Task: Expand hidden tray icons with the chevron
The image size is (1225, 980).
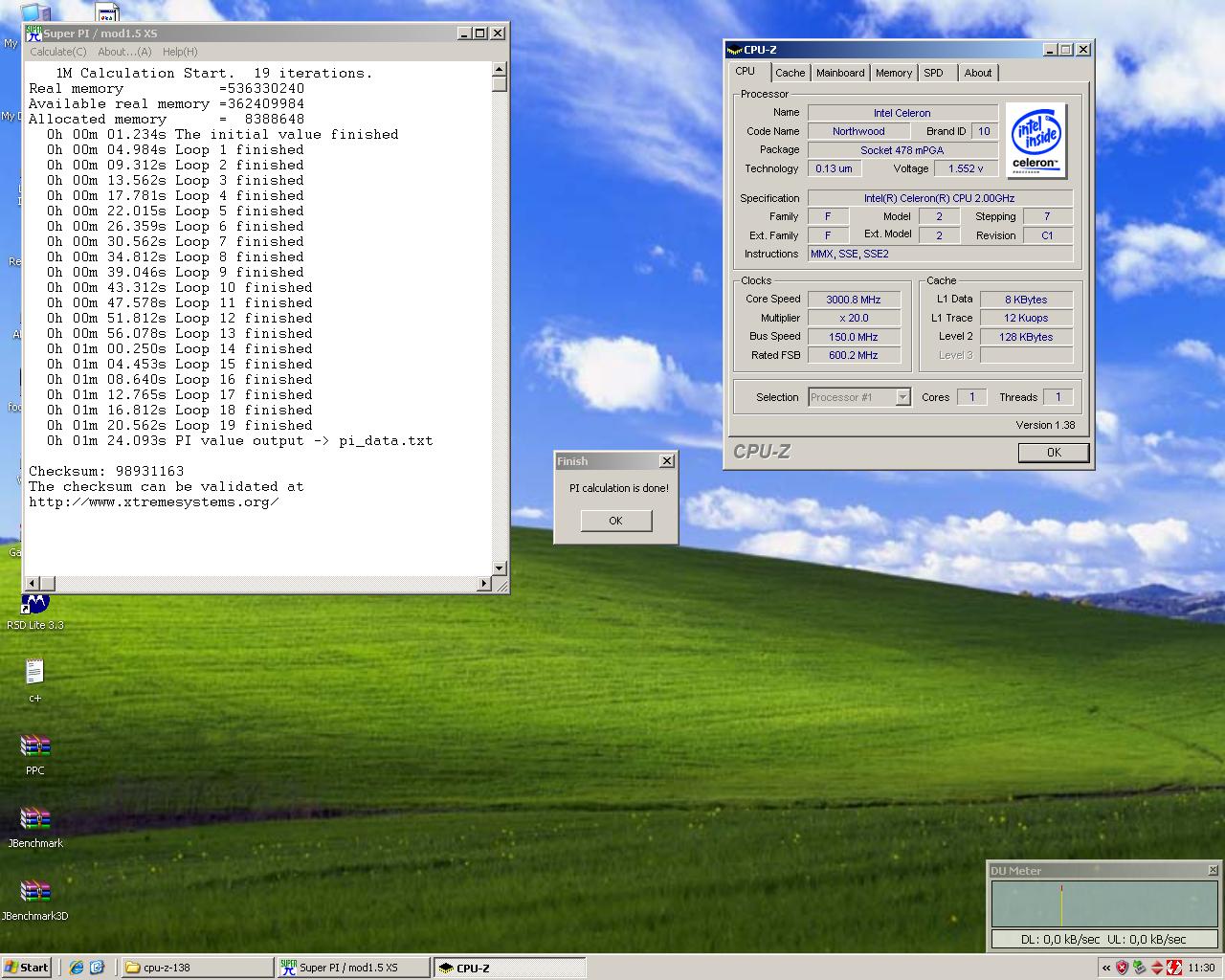Action: point(1106,968)
